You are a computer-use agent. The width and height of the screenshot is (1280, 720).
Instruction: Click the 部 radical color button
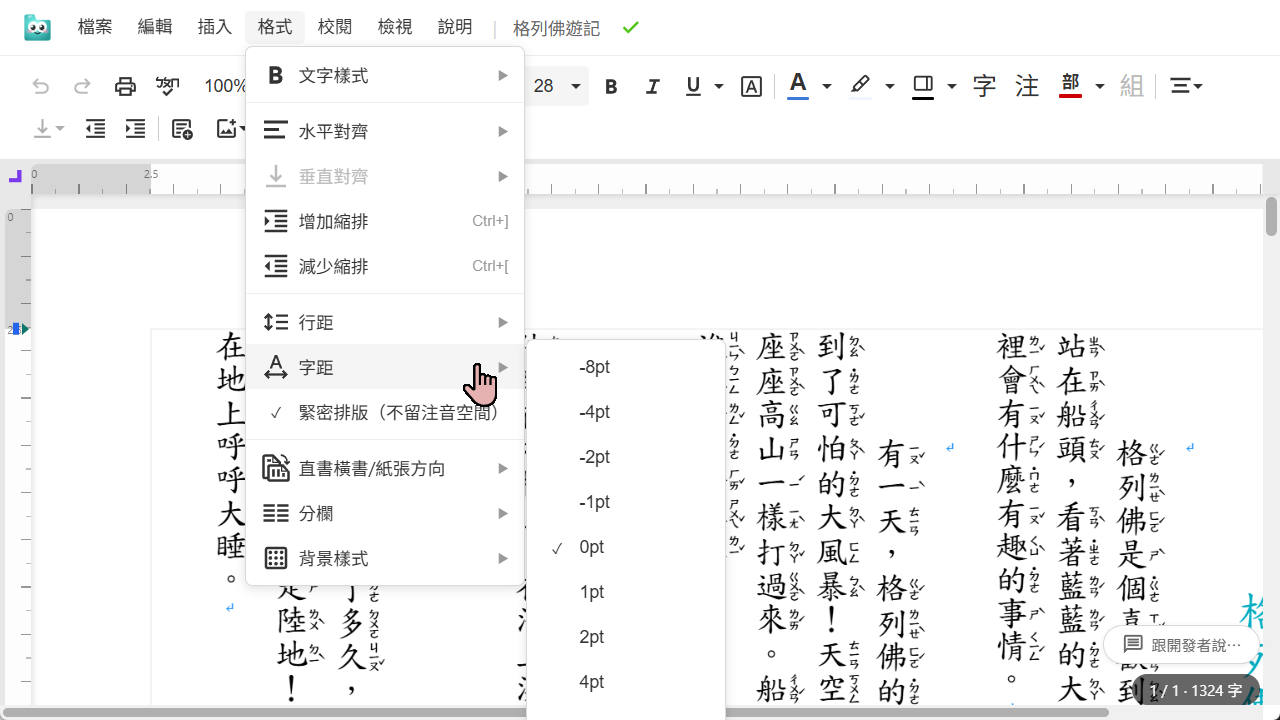1070,86
